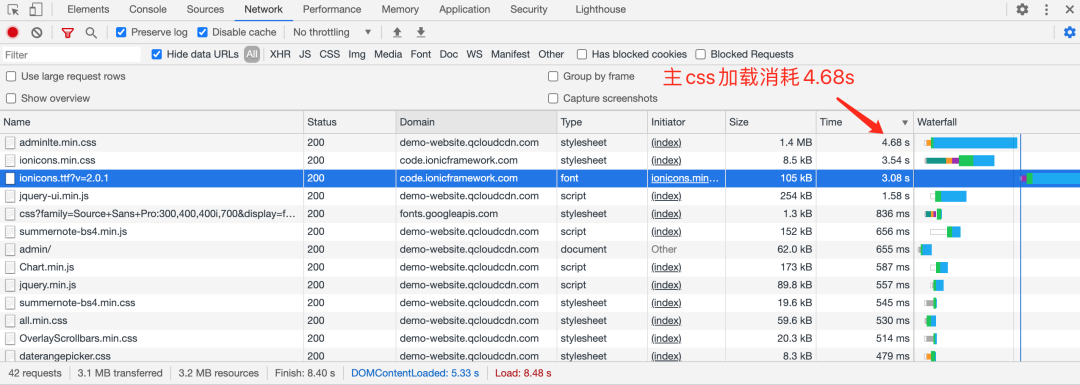
Task: Click the waterfall bar of adminlte.min.css
Action: click(971, 143)
